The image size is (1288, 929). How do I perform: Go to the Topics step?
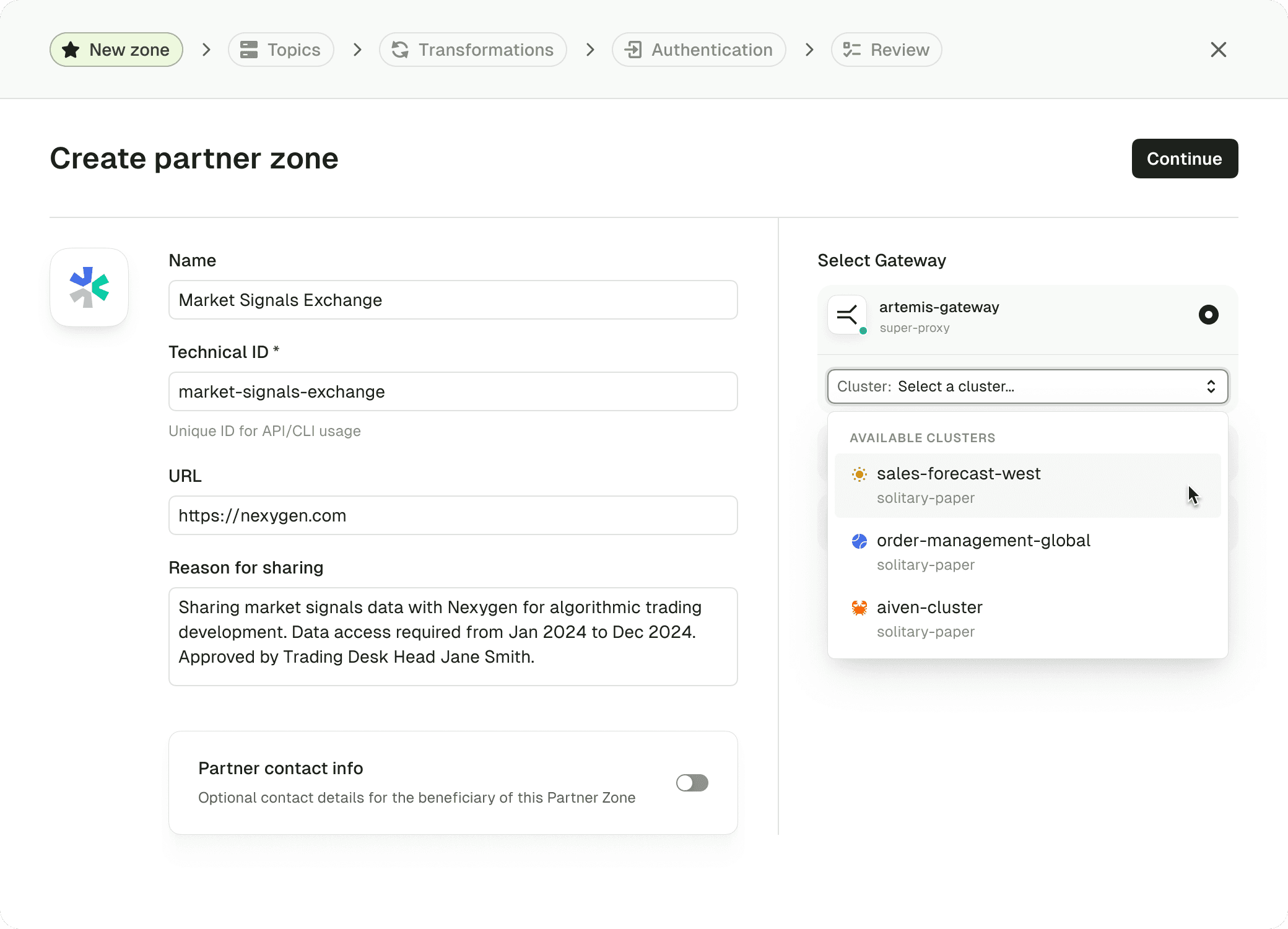point(281,50)
